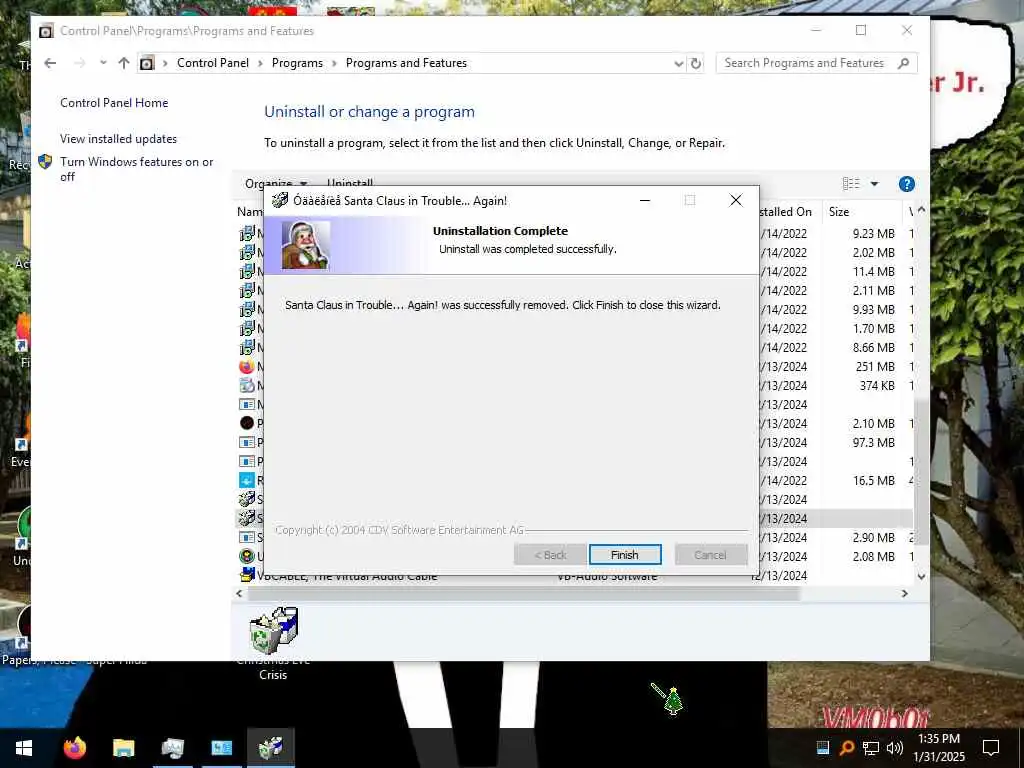Minimize the Santa Claus uninstaller dialog
This screenshot has width=1024, height=768.
pyautogui.click(x=645, y=200)
